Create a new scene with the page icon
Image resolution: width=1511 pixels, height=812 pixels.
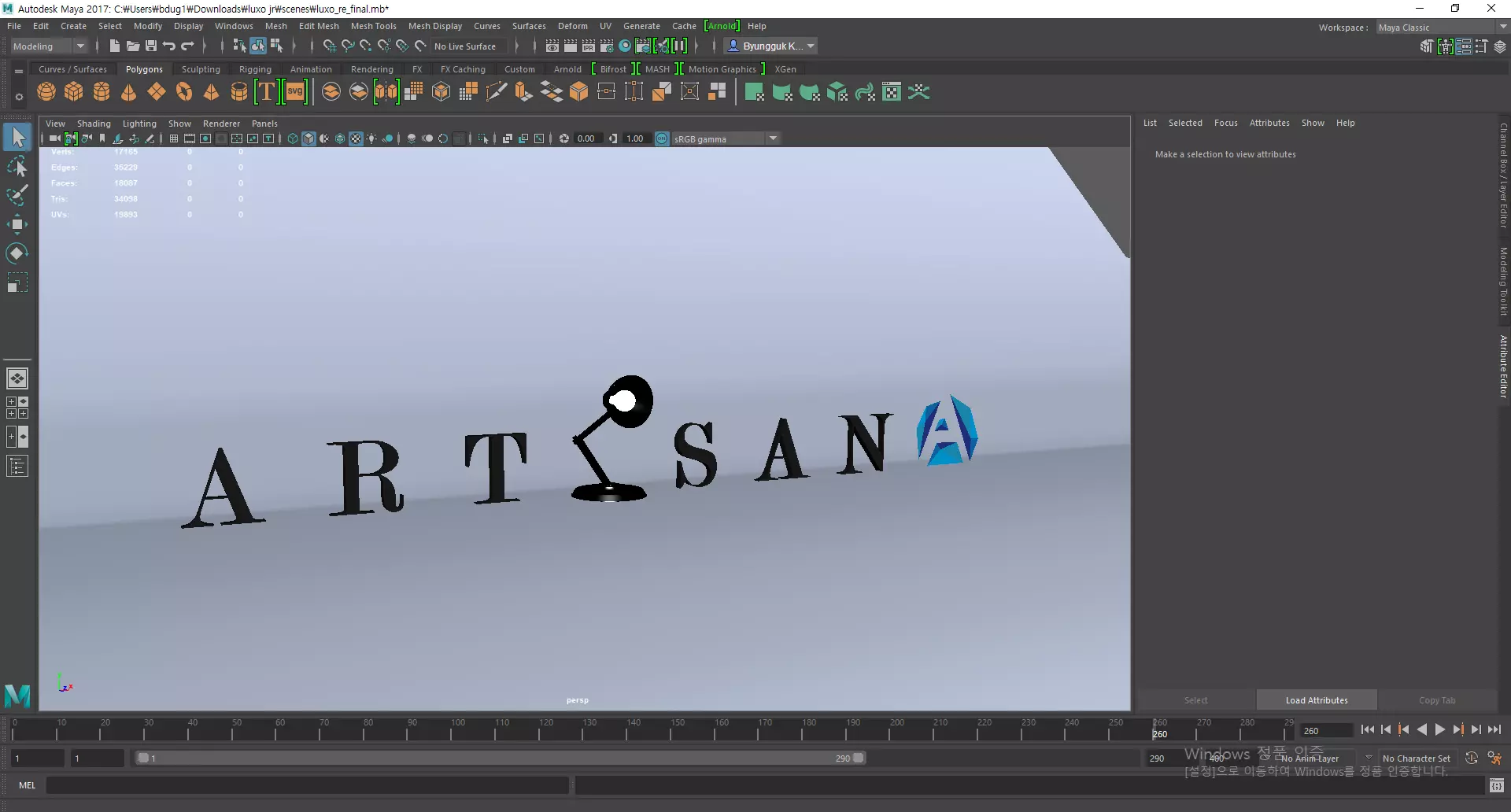tap(115, 46)
